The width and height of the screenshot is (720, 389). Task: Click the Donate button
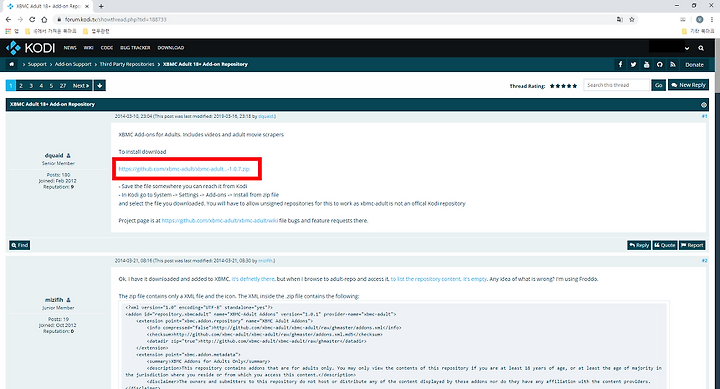[x=694, y=65]
